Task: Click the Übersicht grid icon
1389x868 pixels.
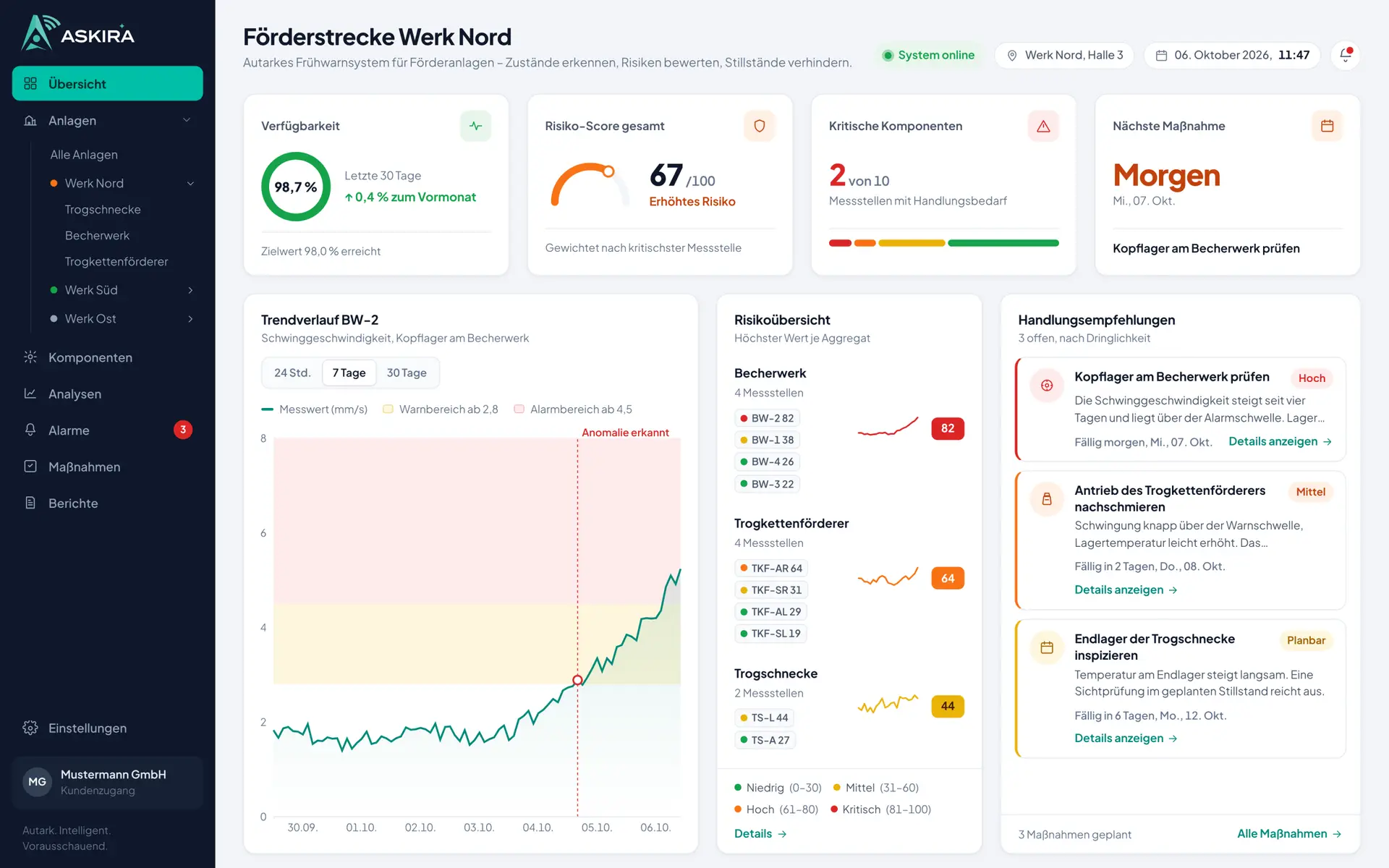Action: 30,83
